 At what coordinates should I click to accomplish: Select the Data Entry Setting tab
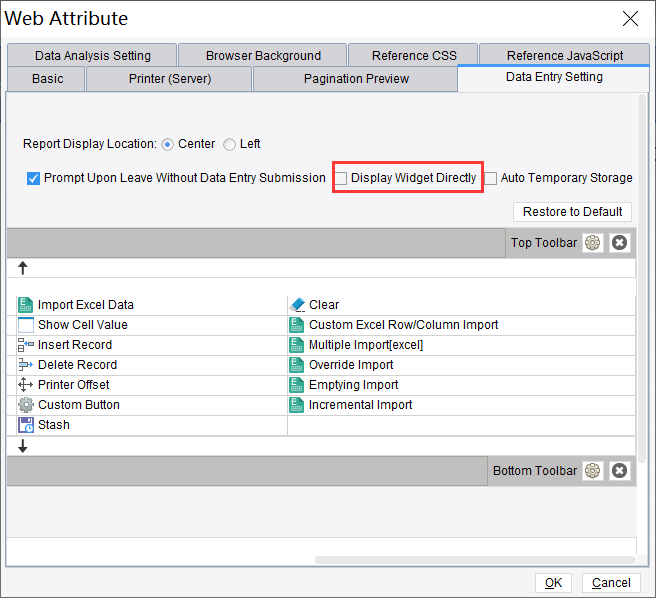554,77
